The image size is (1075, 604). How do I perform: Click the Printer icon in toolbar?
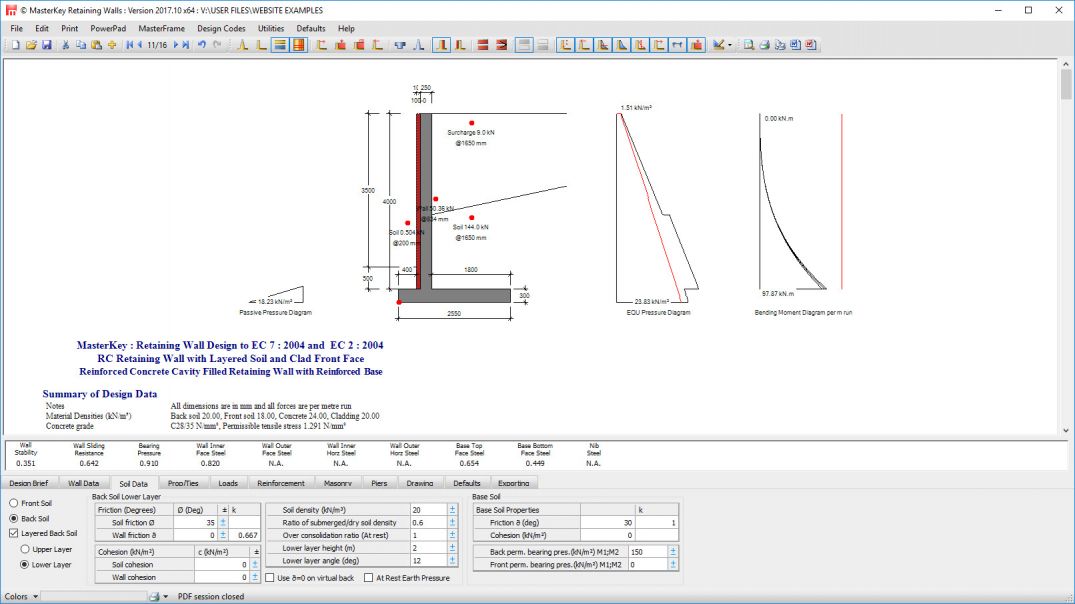click(764, 45)
